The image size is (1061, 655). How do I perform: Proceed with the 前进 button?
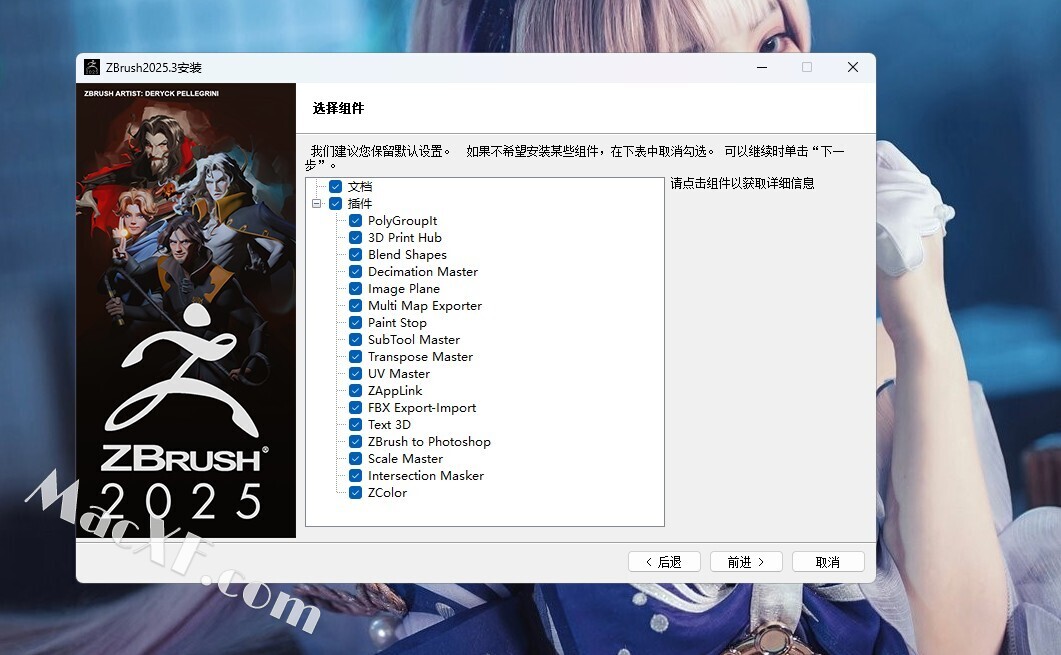746,562
